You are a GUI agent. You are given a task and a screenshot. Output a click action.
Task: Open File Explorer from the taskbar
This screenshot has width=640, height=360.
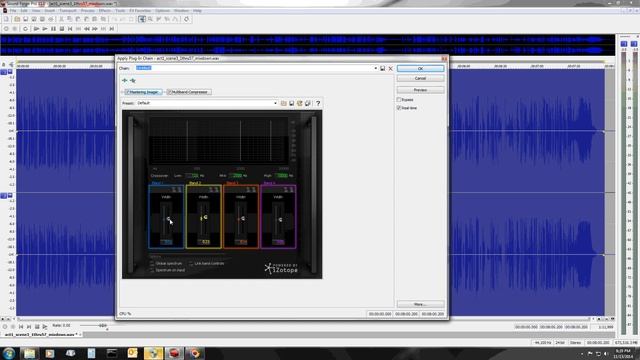point(29,353)
